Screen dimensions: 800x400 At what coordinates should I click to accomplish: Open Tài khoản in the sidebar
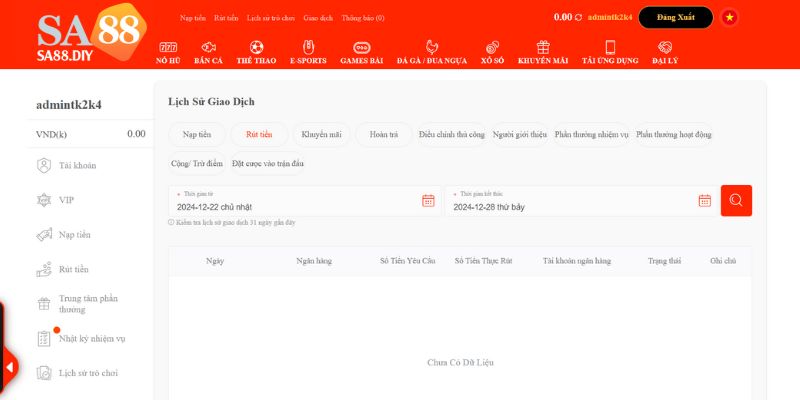(x=77, y=165)
